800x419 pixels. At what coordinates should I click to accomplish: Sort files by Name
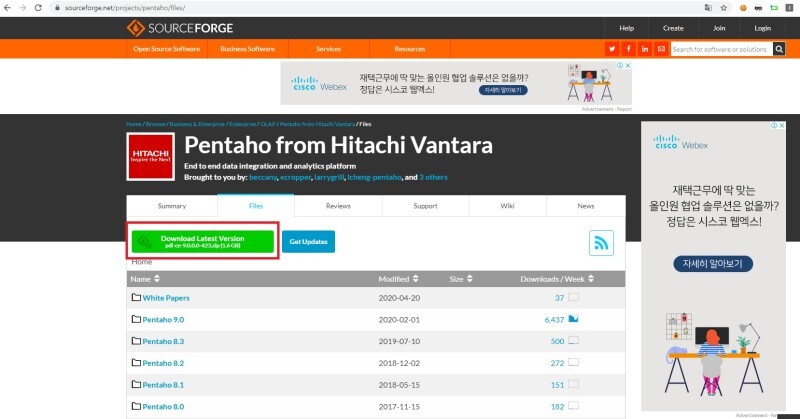pyautogui.click(x=145, y=279)
